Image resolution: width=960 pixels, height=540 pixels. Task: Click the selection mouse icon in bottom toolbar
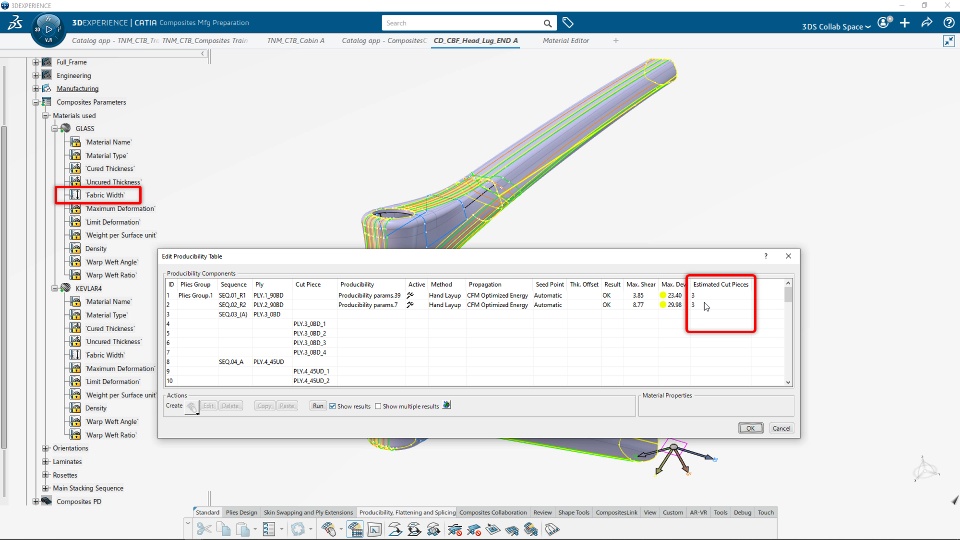coord(329,529)
